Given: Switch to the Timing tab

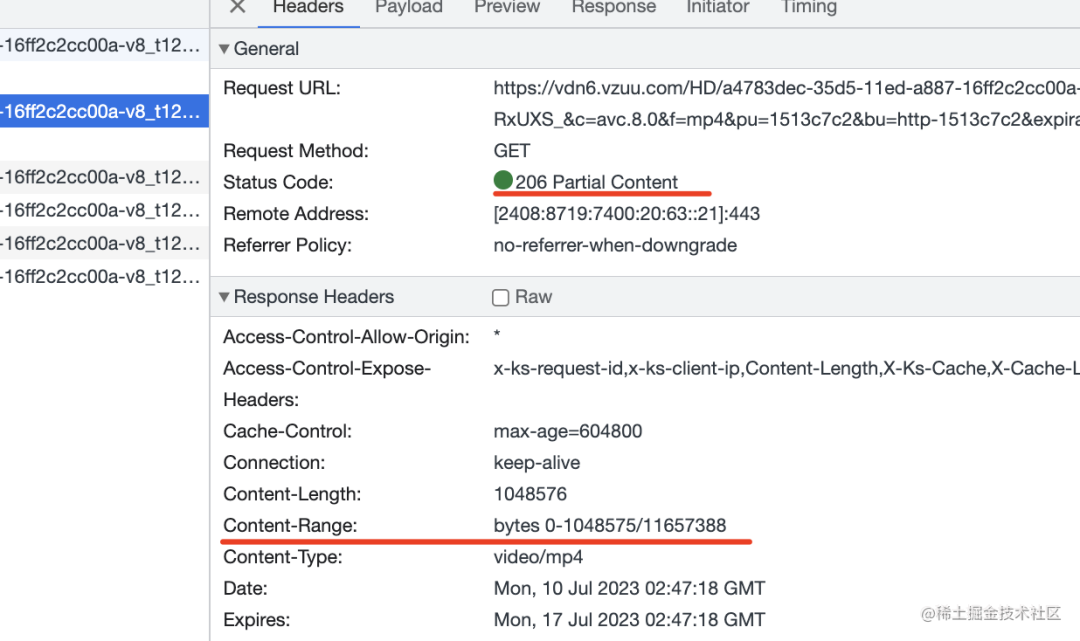Looking at the screenshot, I should point(809,7).
